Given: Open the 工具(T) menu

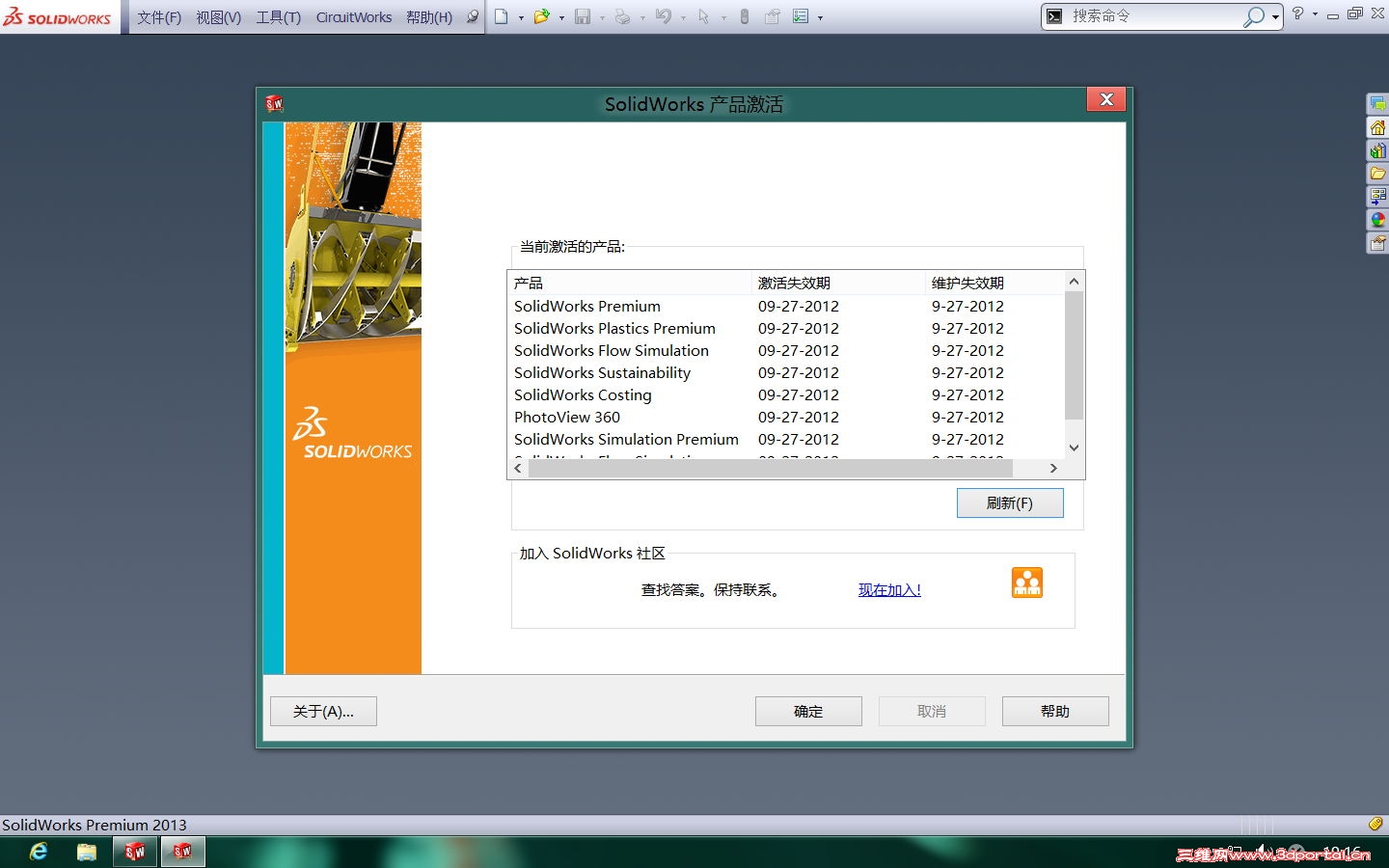Looking at the screenshot, I should point(279,17).
